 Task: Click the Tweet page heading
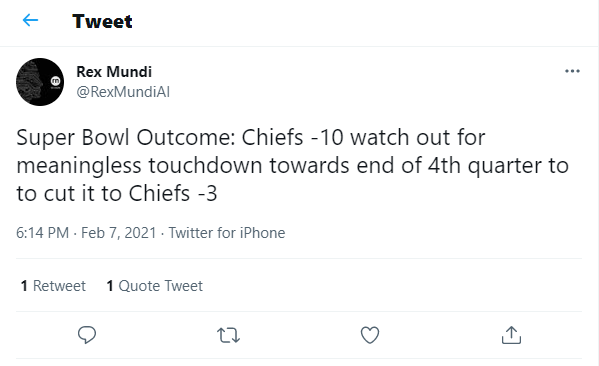(102, 21)
